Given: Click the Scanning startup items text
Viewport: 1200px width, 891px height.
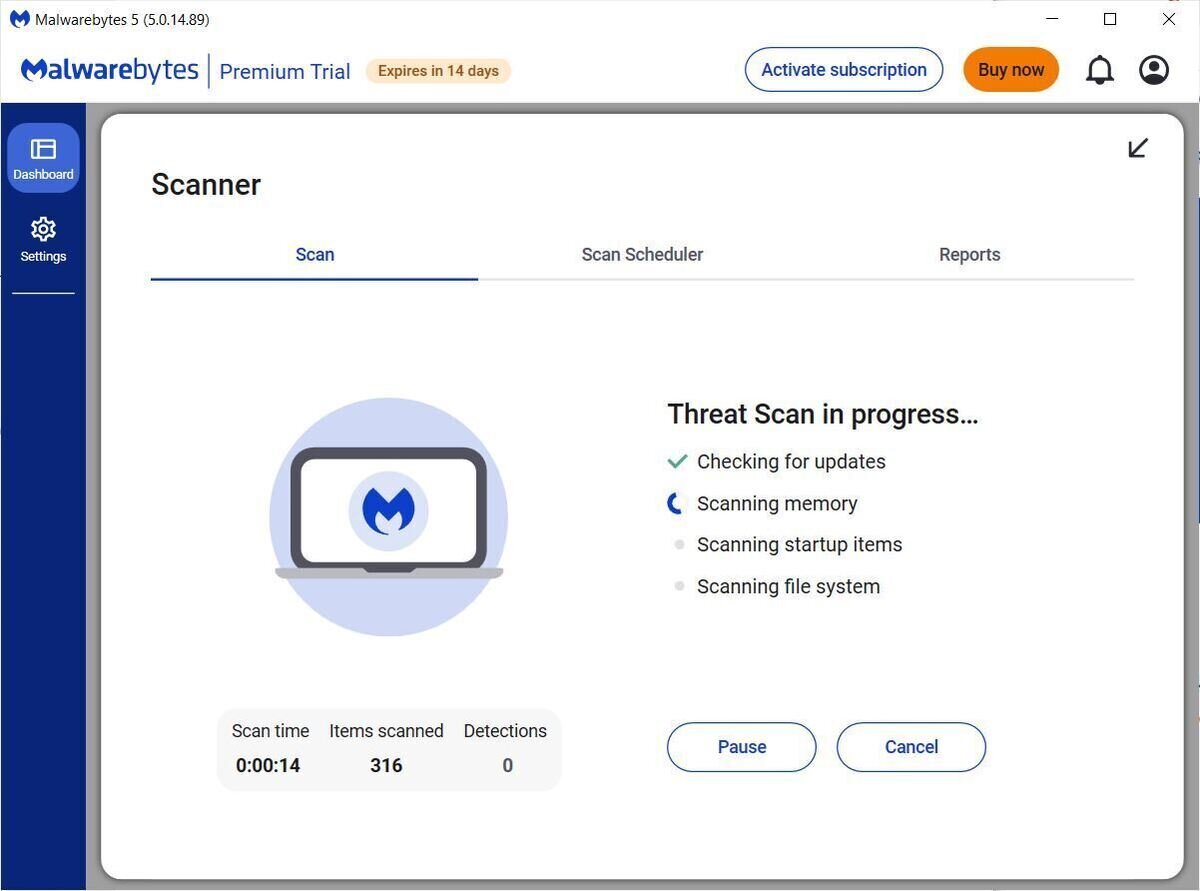Looking at the screenshot, I should pyautogui.click(x=799, y=545).
